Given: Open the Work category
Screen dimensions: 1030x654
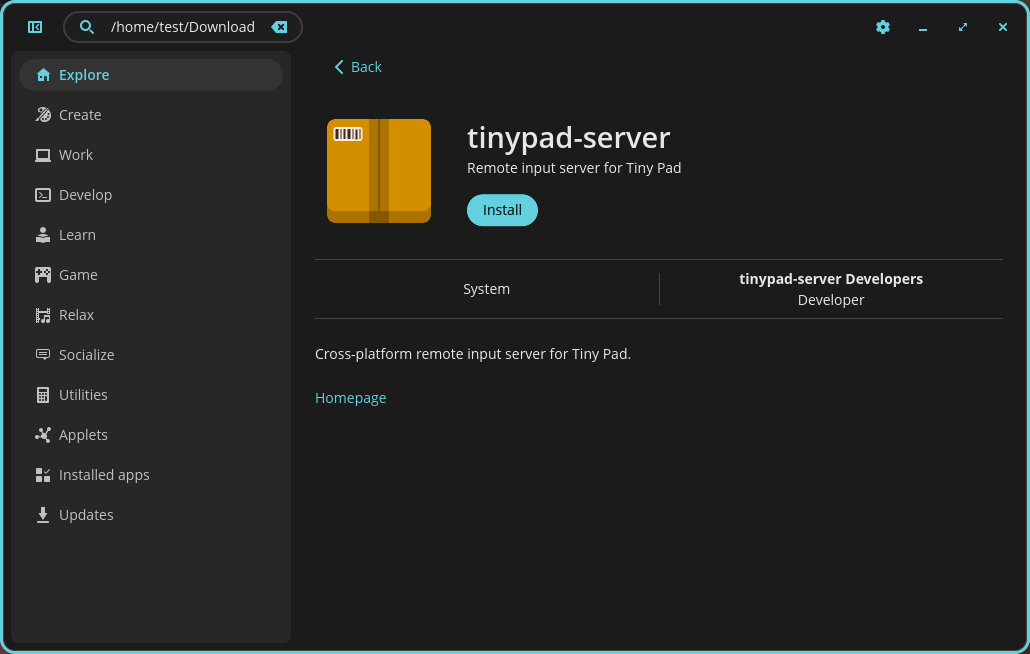Looking at the screenshot, I should [151, 155].
